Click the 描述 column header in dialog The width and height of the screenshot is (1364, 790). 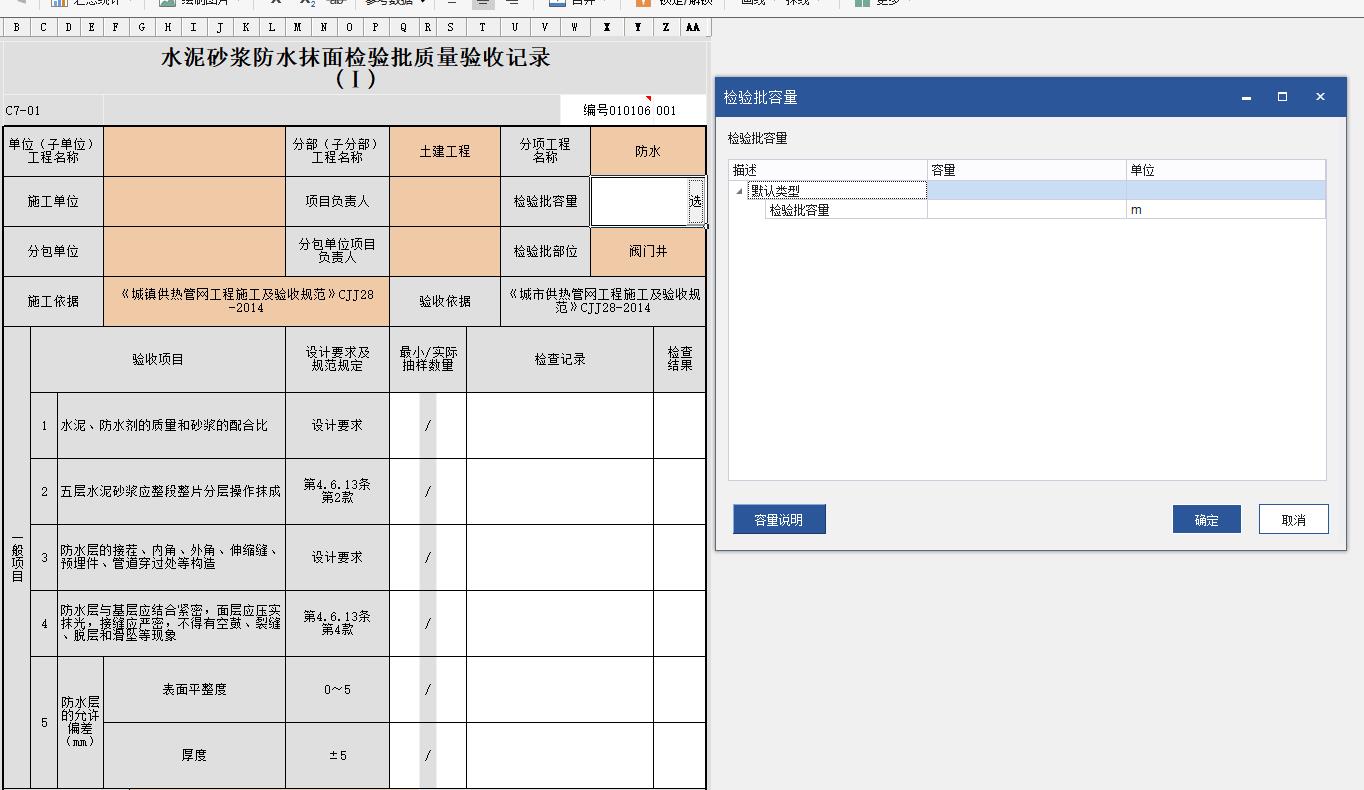(x=828, y=170)
